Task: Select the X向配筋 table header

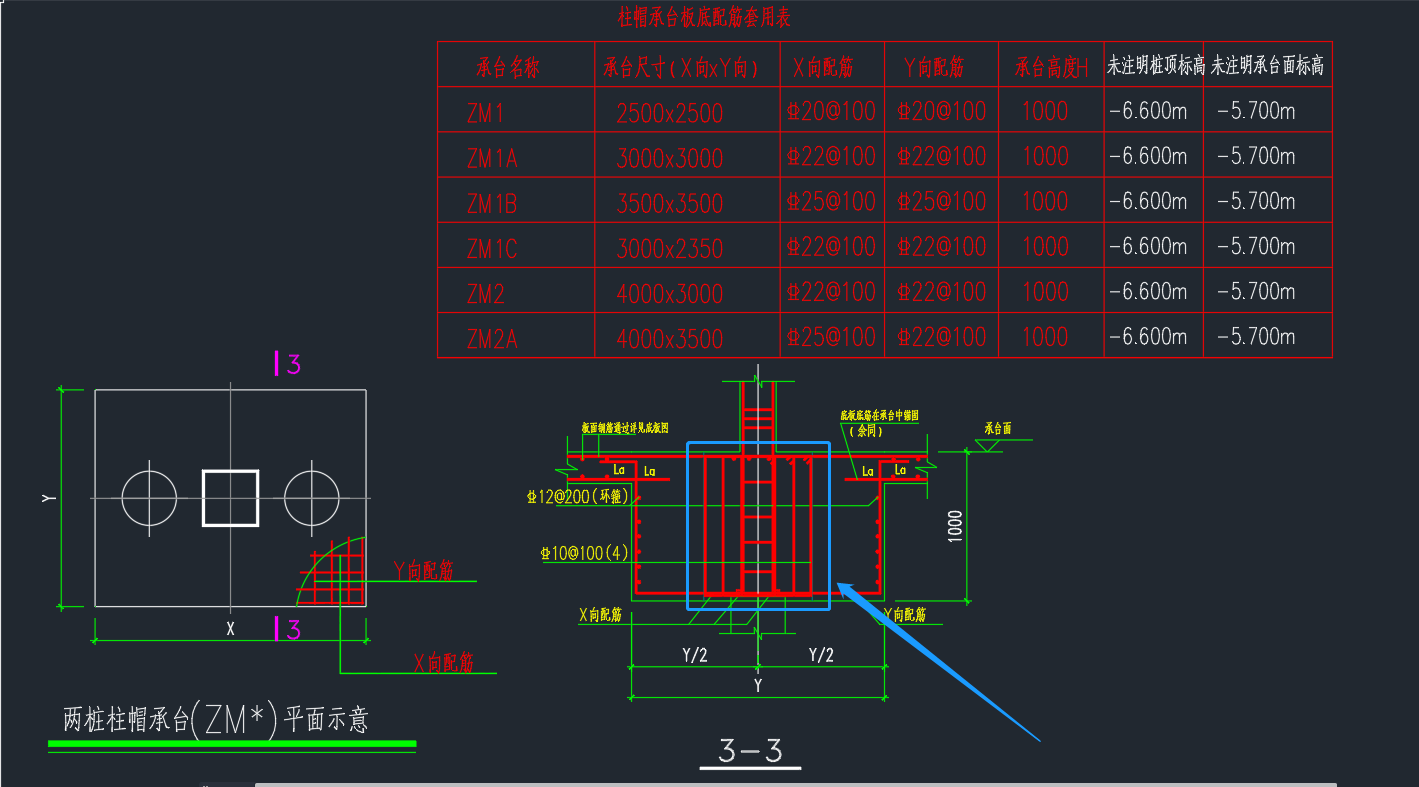Action: (x=822, y=68)
